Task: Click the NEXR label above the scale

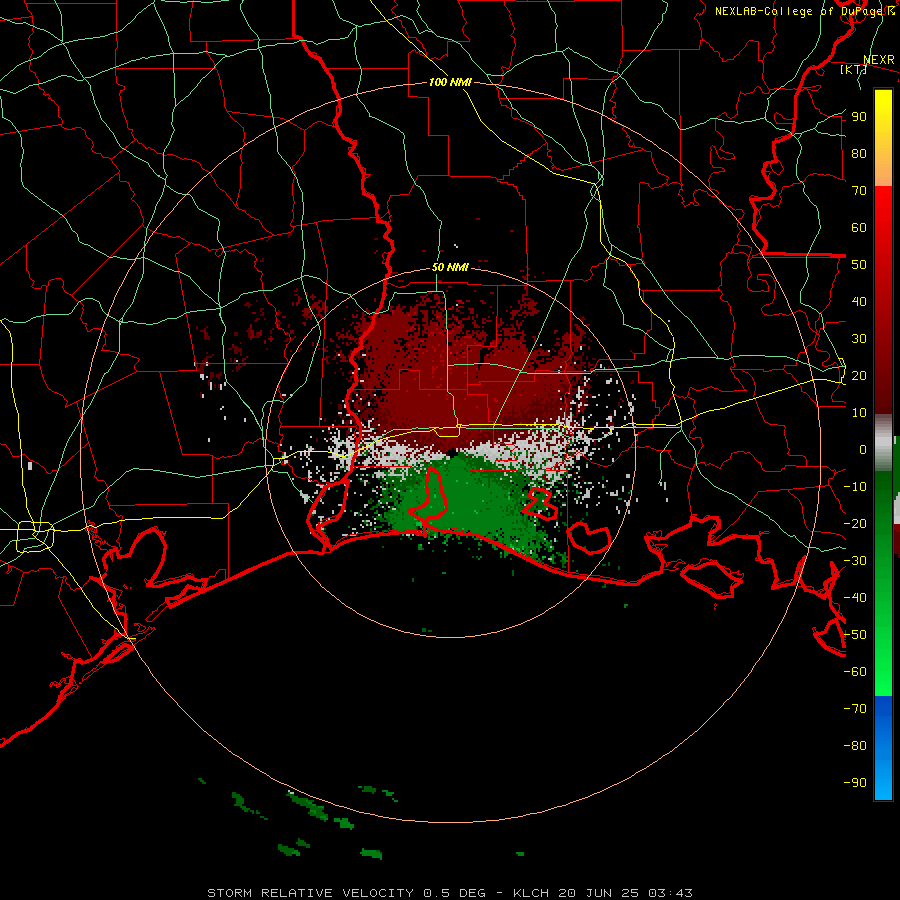Action: coord(878,60)
